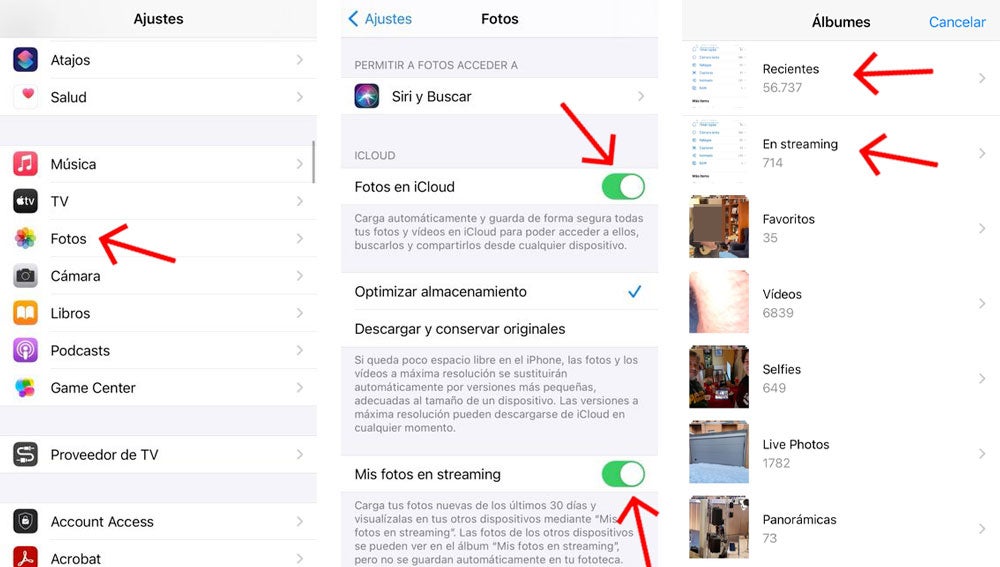Tap the Podcasts icon

[26, 350]
